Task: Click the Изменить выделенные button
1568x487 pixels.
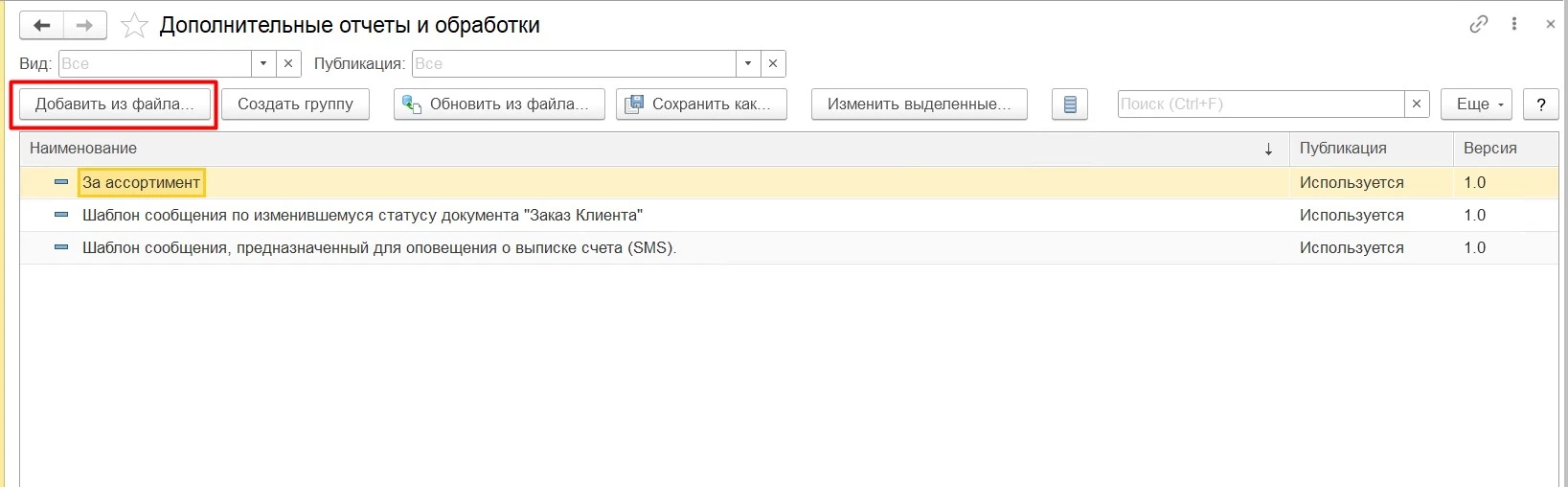Action: [x=920, y=104]
